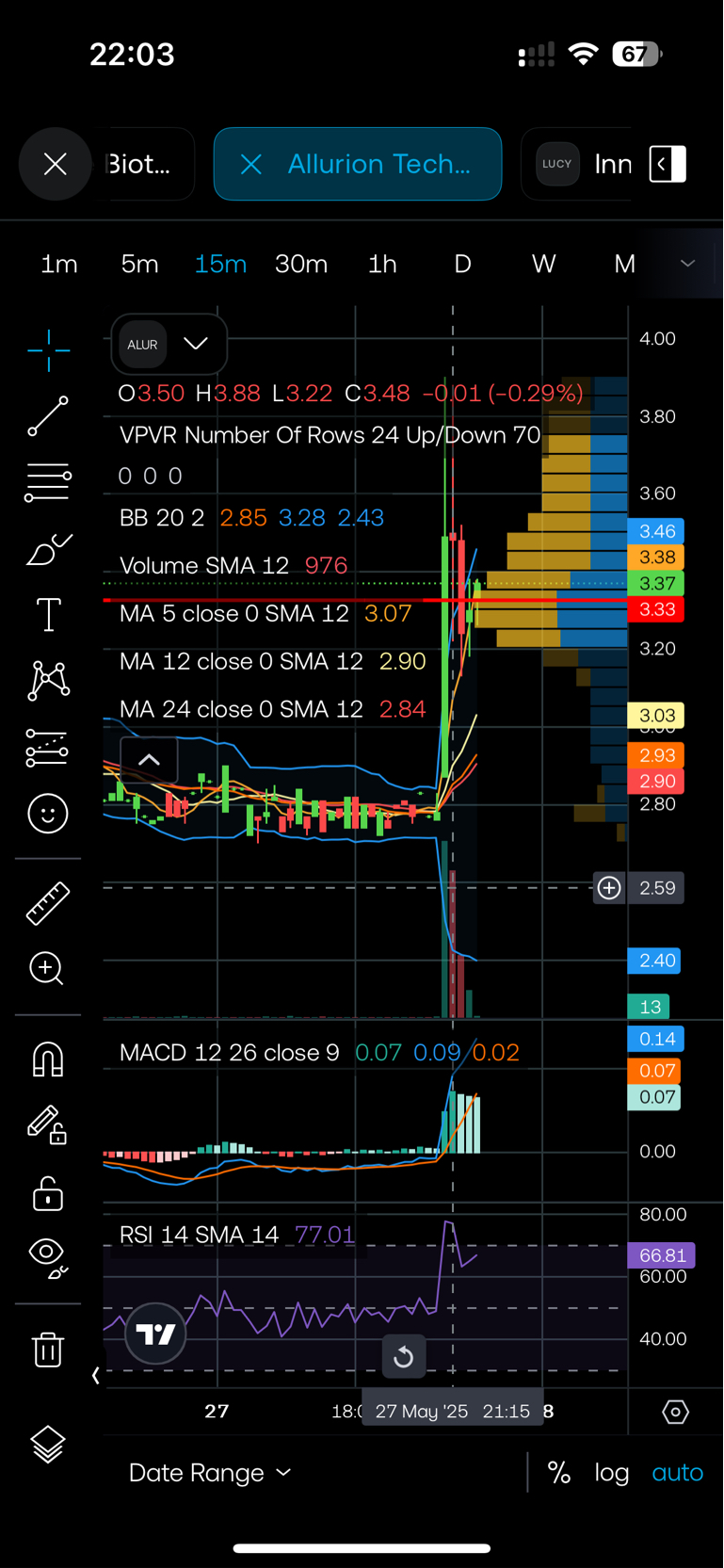Open the prediction and measurement tools
Screen dimensions: 724x1568
tap(48, 747)
